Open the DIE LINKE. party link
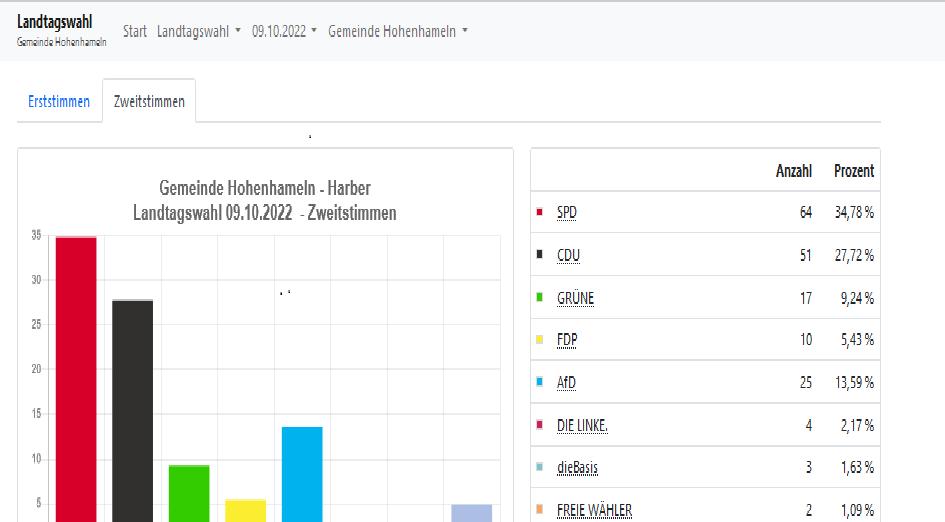 (582, 426)
